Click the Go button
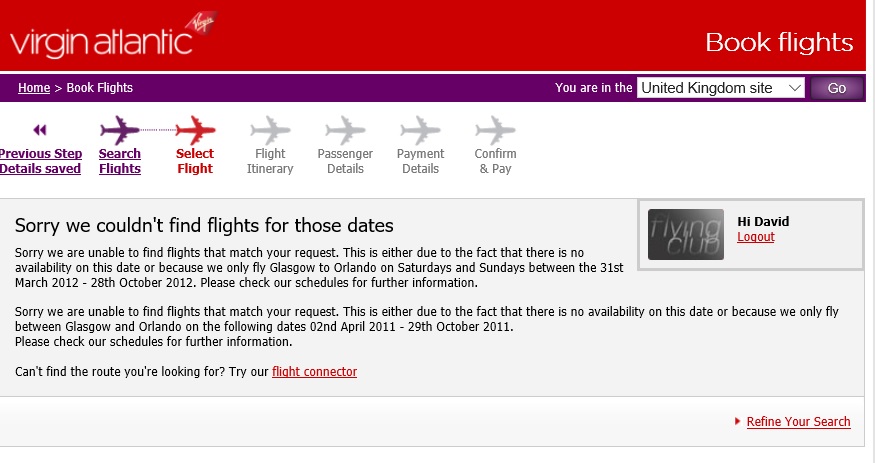The height and width of the screenshot is (463, 875). click(x=836, y=88)
